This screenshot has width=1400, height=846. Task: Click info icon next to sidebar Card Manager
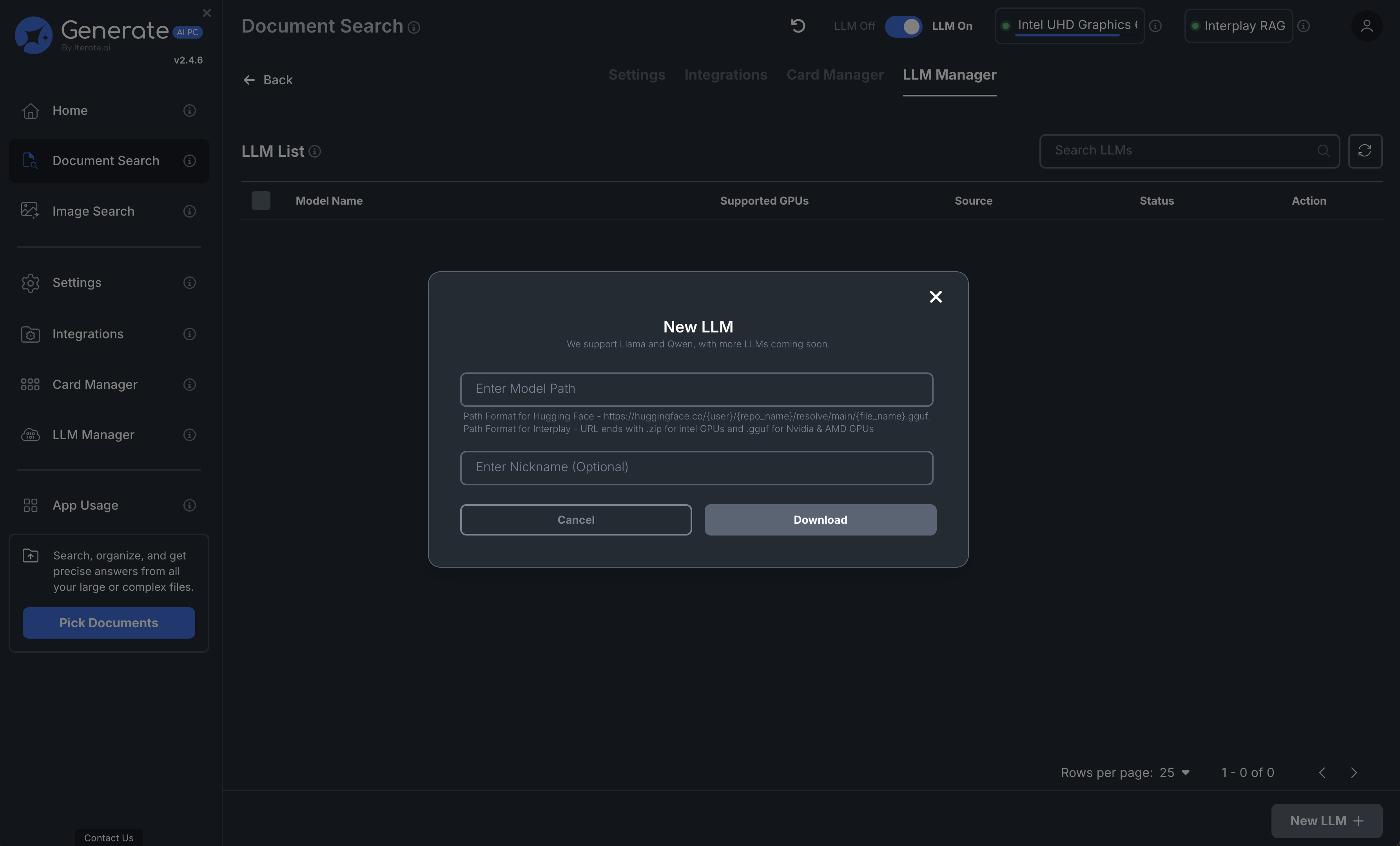click(190, 385)
